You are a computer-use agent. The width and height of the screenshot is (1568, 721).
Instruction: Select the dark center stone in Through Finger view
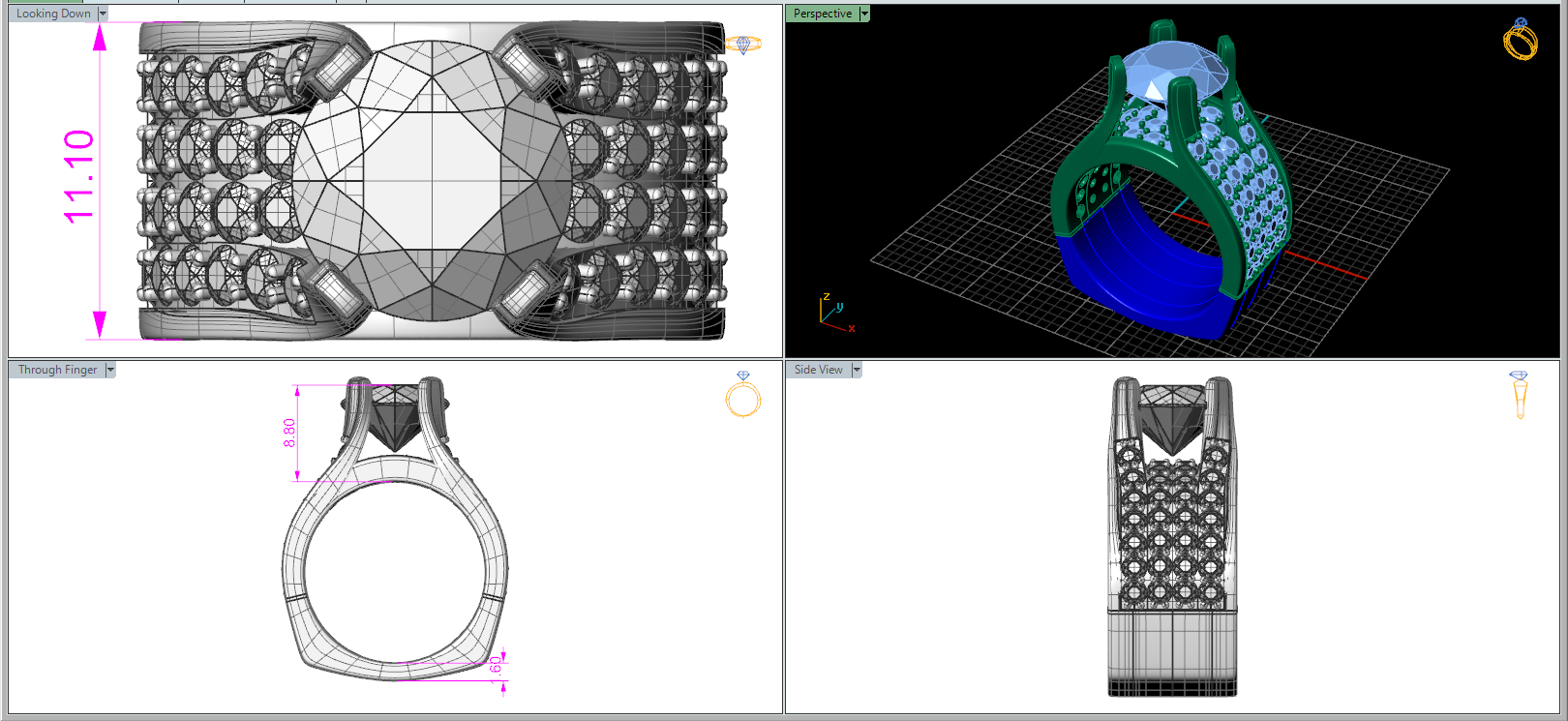[x=395, y=418]
